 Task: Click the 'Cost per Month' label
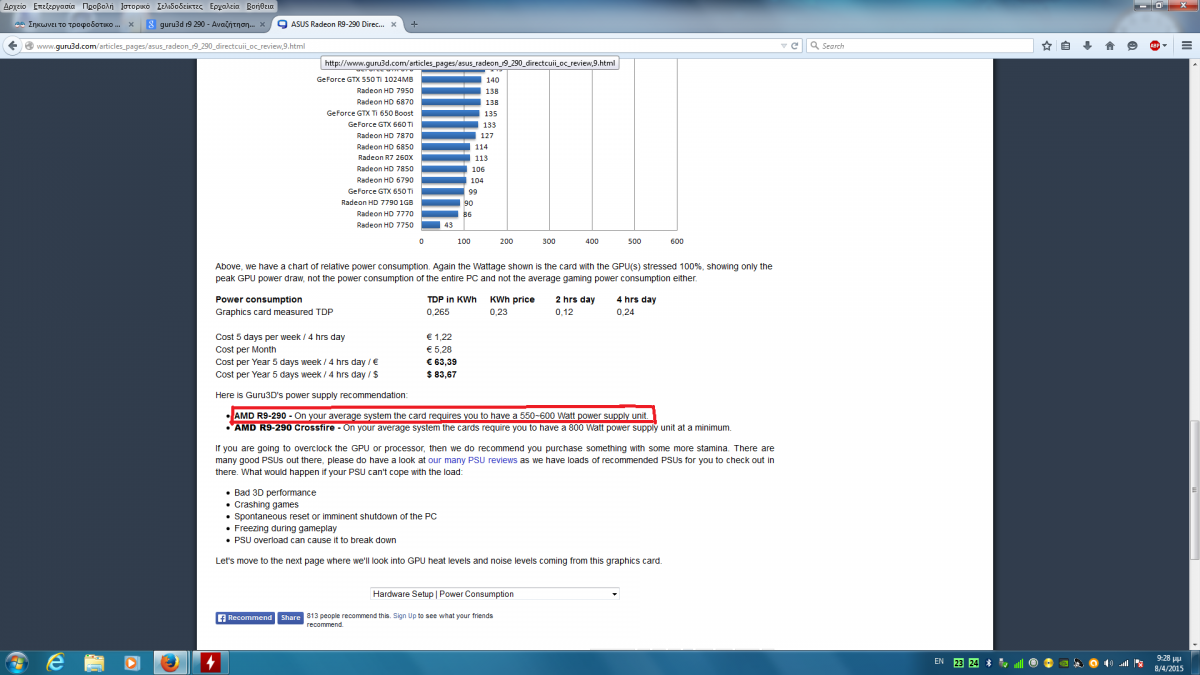point(246,350)
